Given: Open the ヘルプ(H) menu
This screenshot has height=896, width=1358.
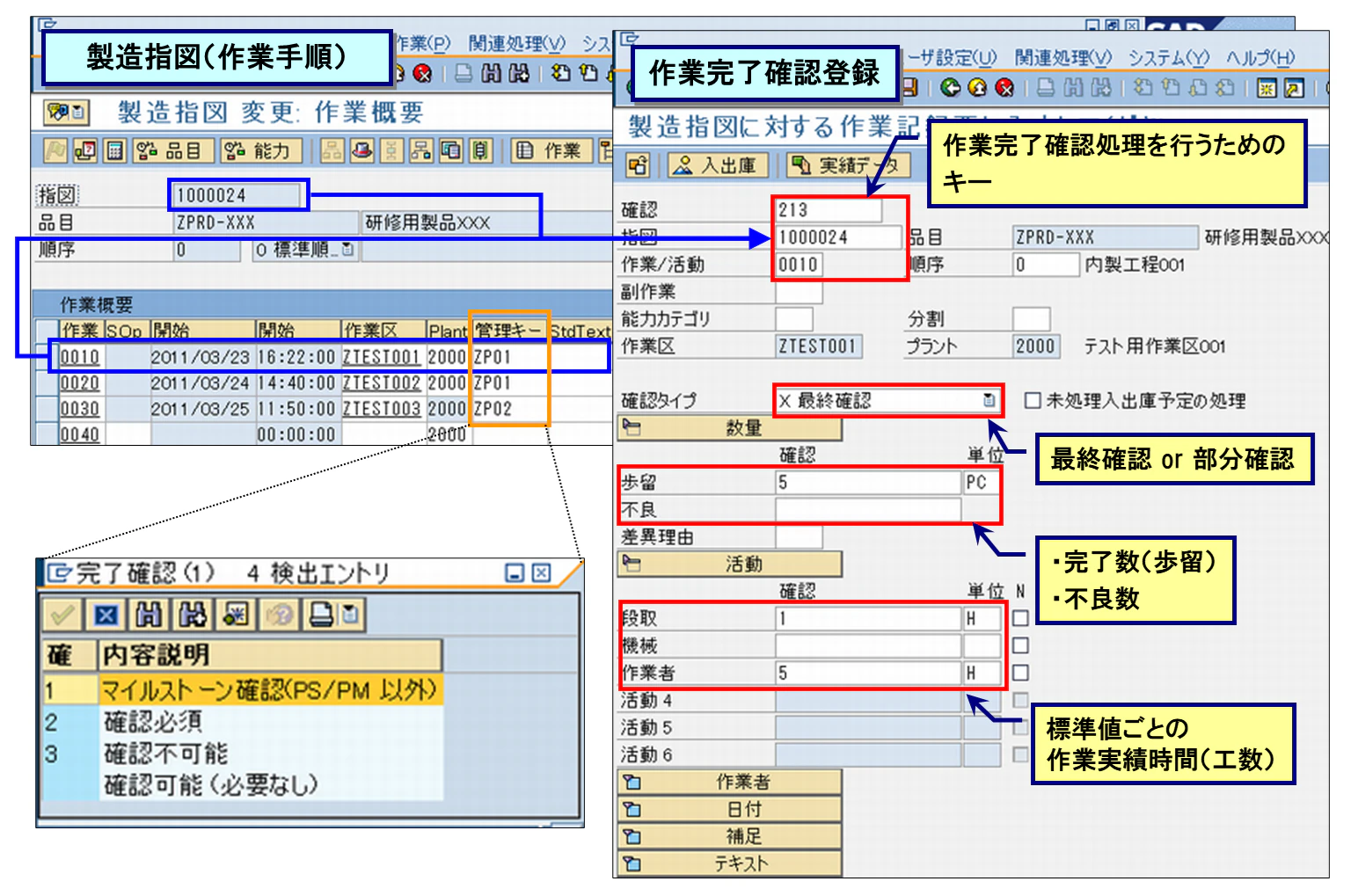Looking at the screenshot, I should 1259,57.
